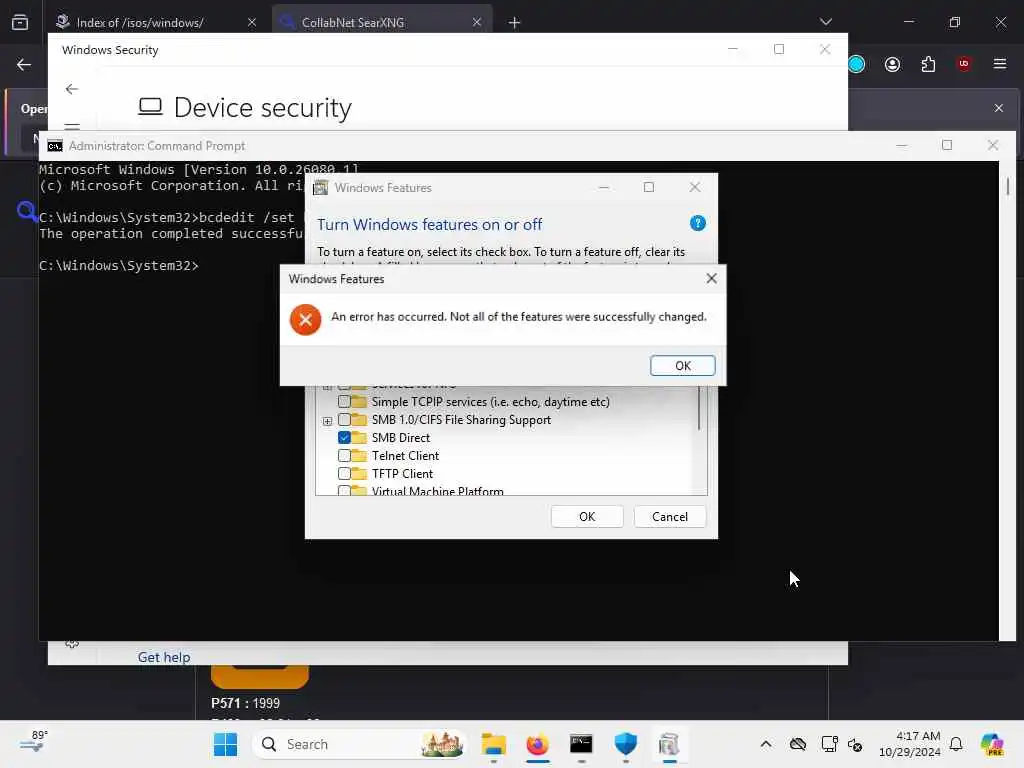Close the Windows Features error dialog
The image size is (1024, 768).
pyautogui.click(x=711, y=279)
